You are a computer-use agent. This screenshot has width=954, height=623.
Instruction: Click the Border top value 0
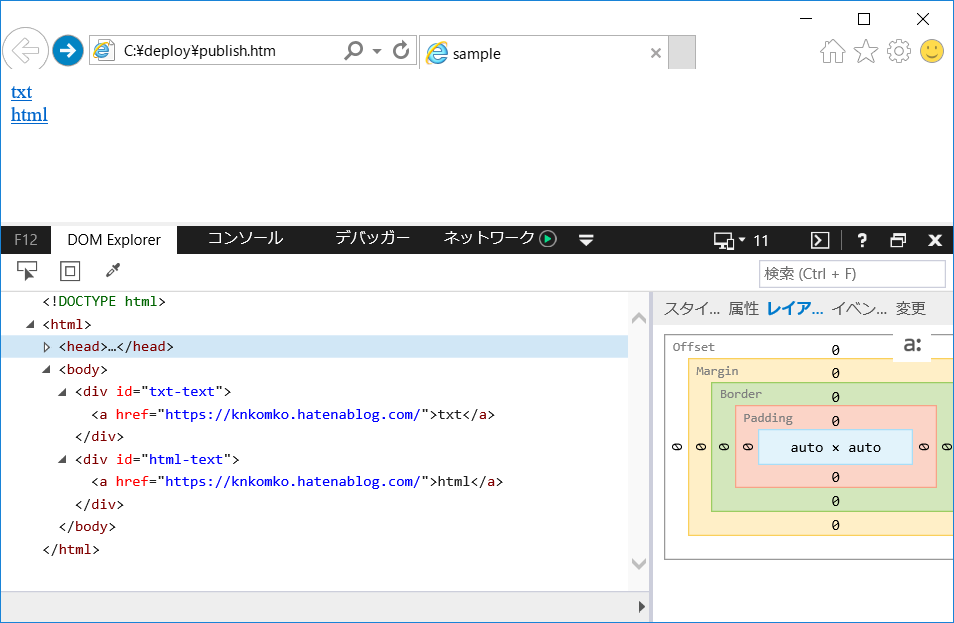tap(835, 397)
